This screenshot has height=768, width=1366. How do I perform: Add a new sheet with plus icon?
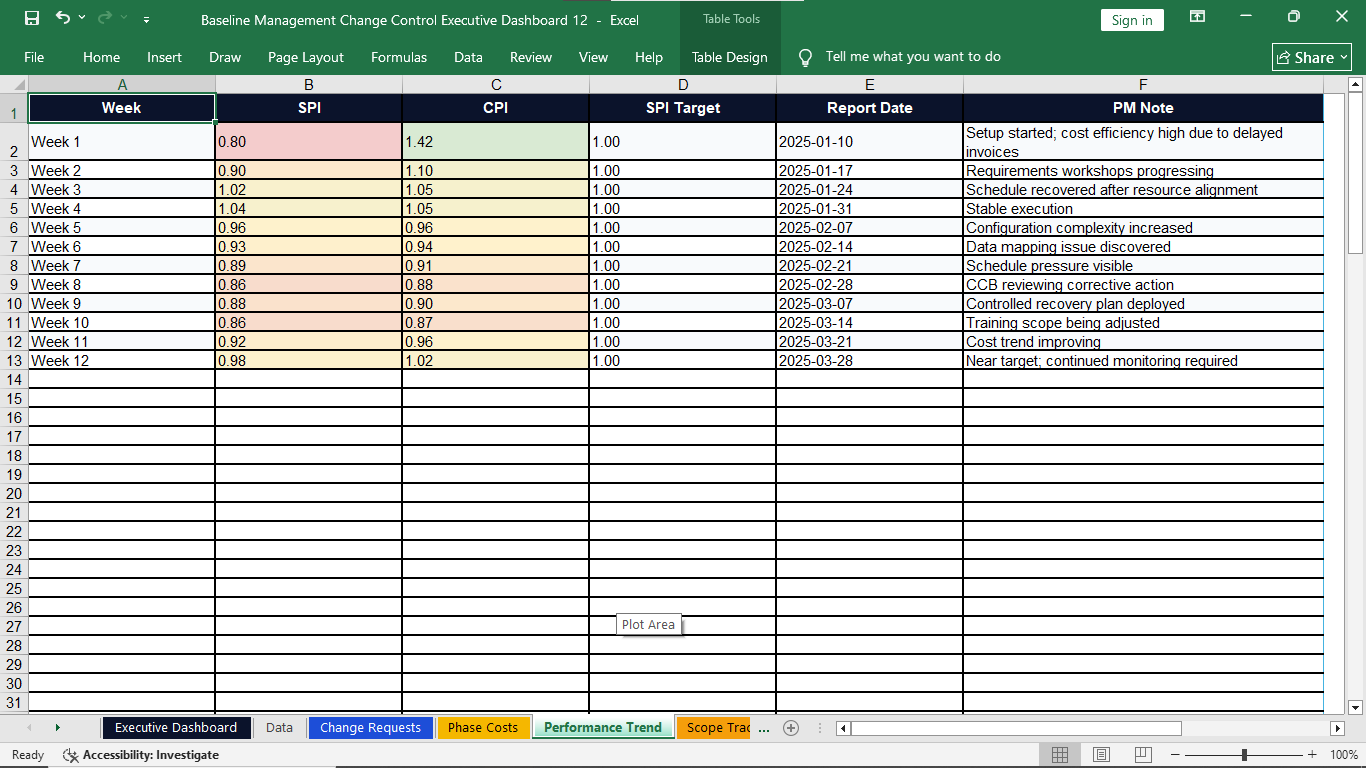click(791, 728)
